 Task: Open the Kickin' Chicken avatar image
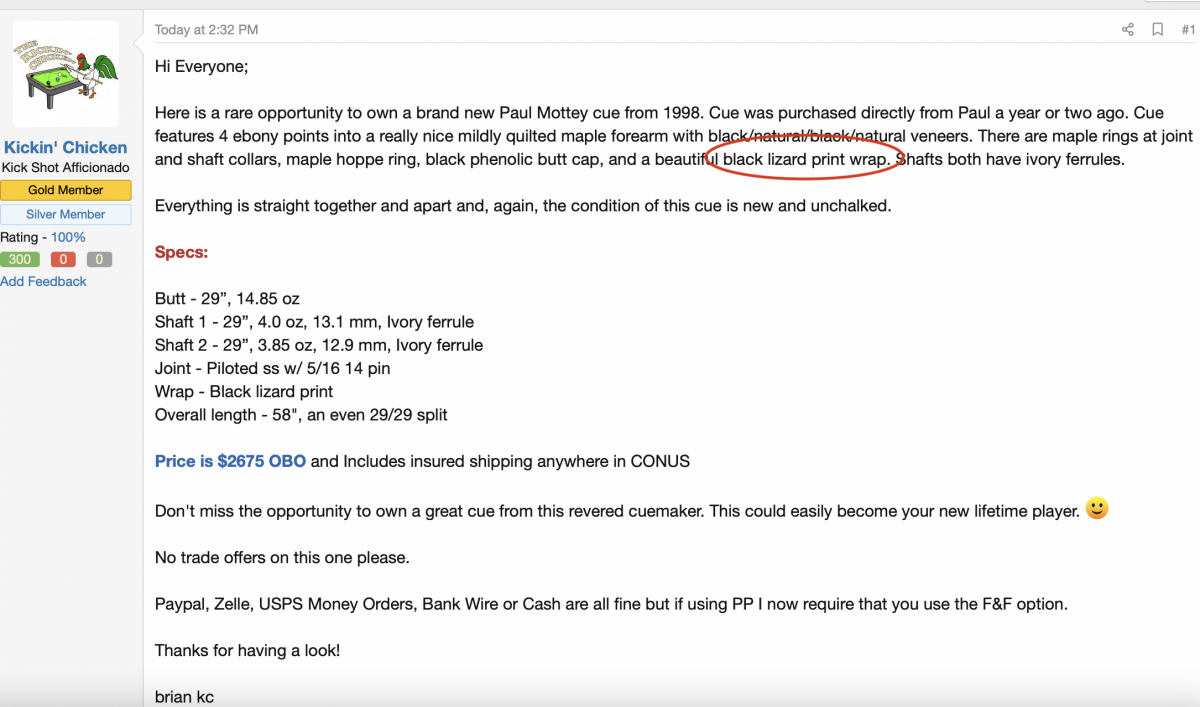[x=66, y=74]
